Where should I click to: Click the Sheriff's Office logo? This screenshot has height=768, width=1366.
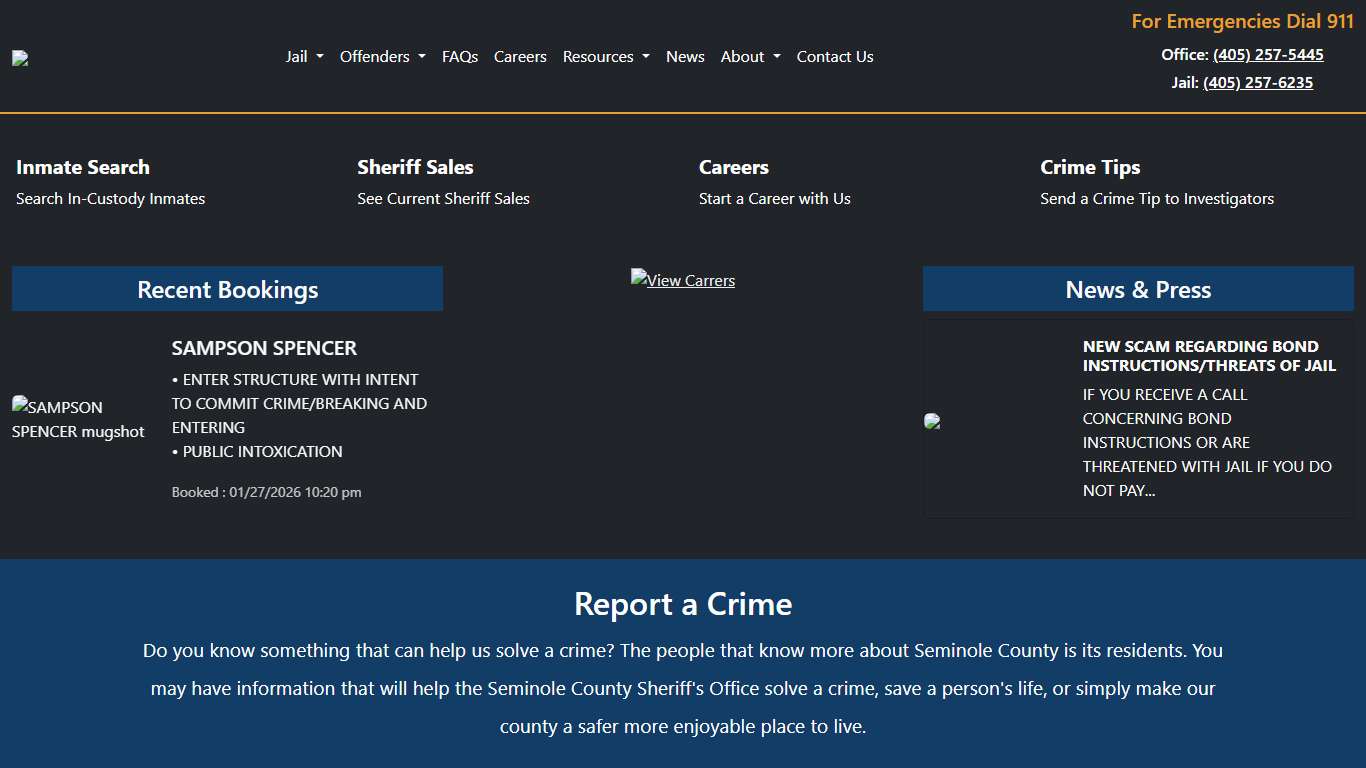20,57
